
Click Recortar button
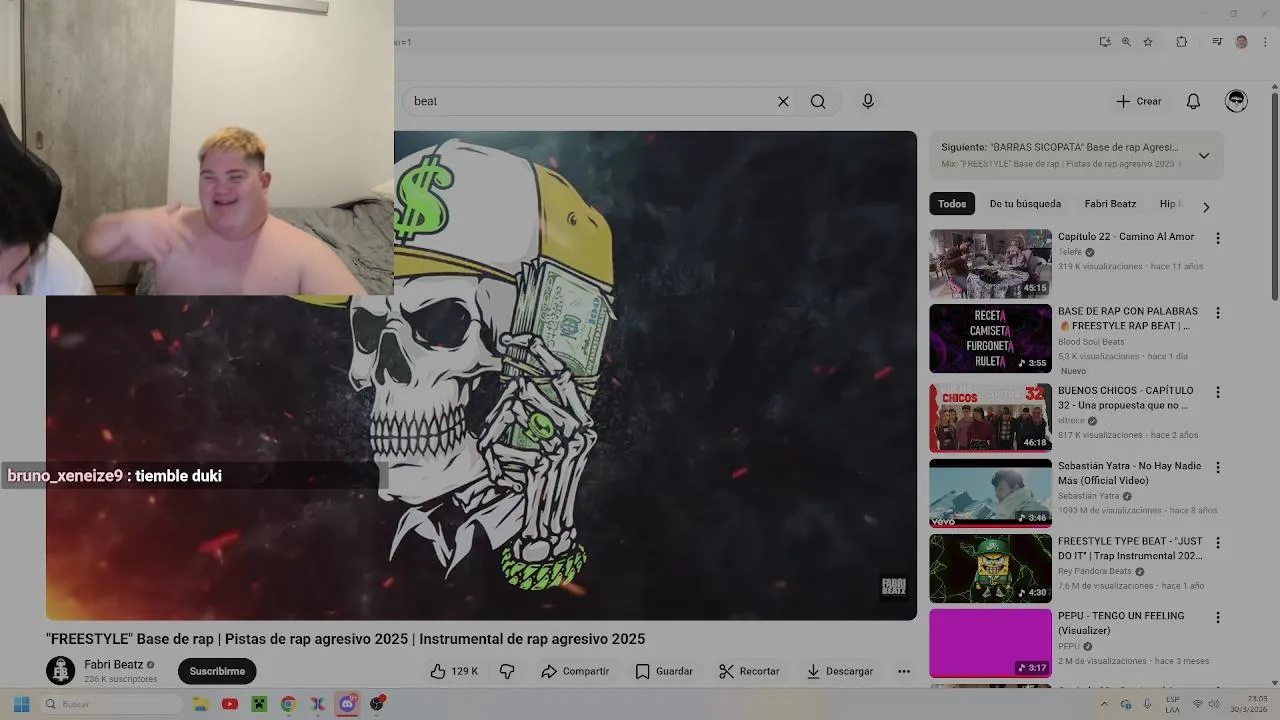tap(749, 671)
